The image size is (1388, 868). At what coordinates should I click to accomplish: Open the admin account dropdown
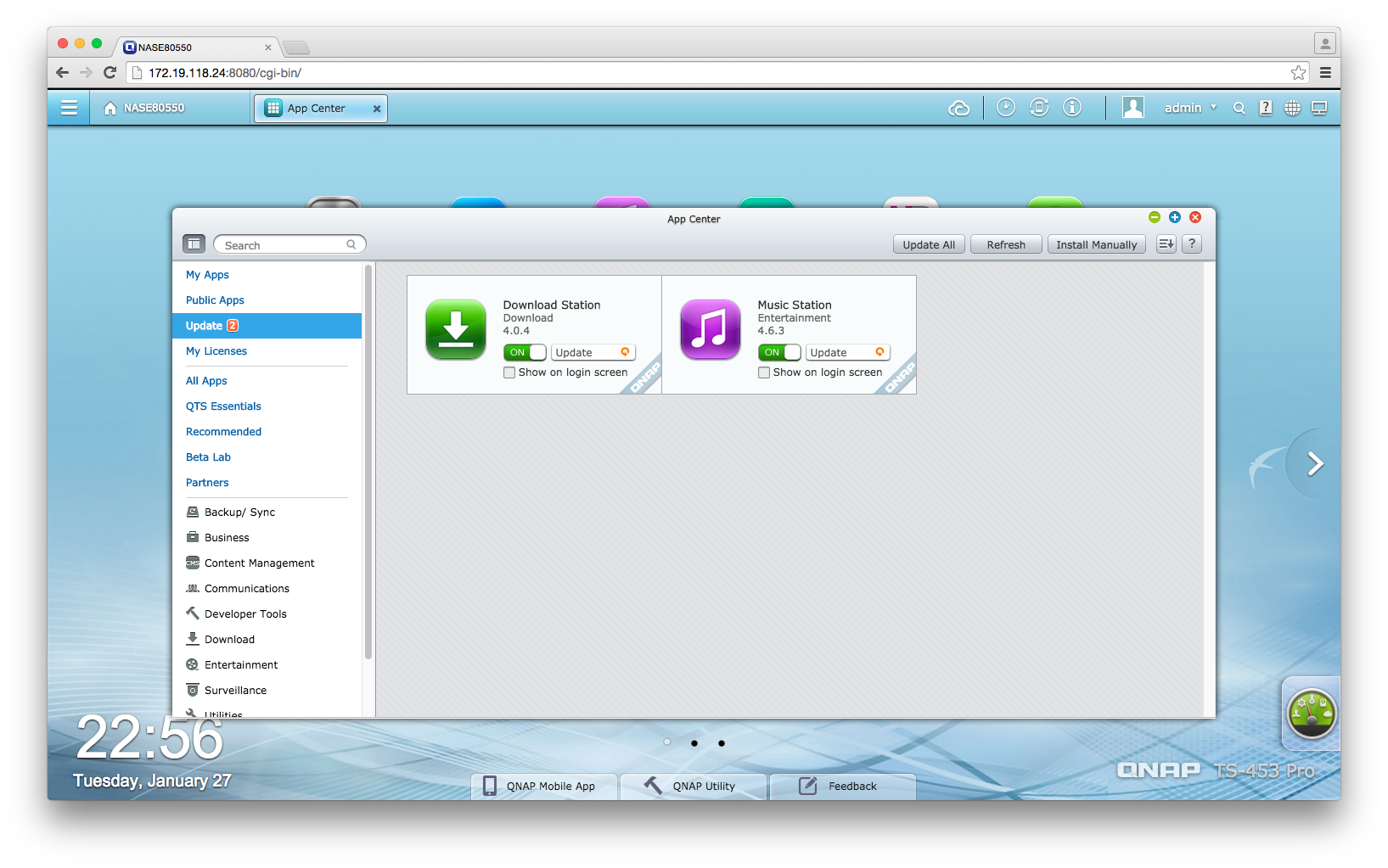pos(1190,108)
